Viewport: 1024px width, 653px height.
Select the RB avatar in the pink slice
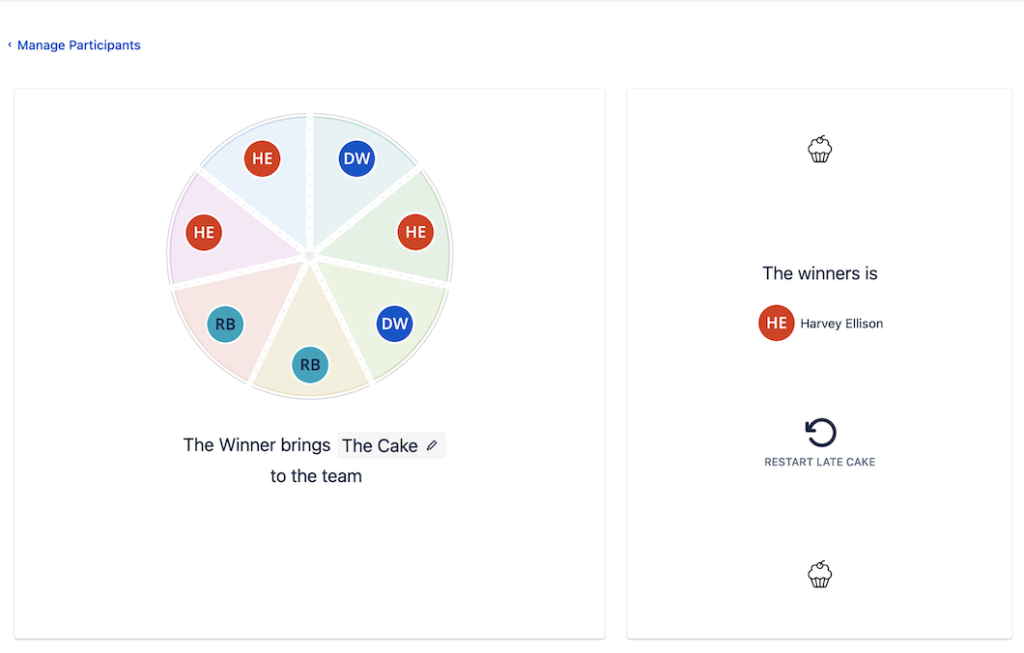coord(225,324)
